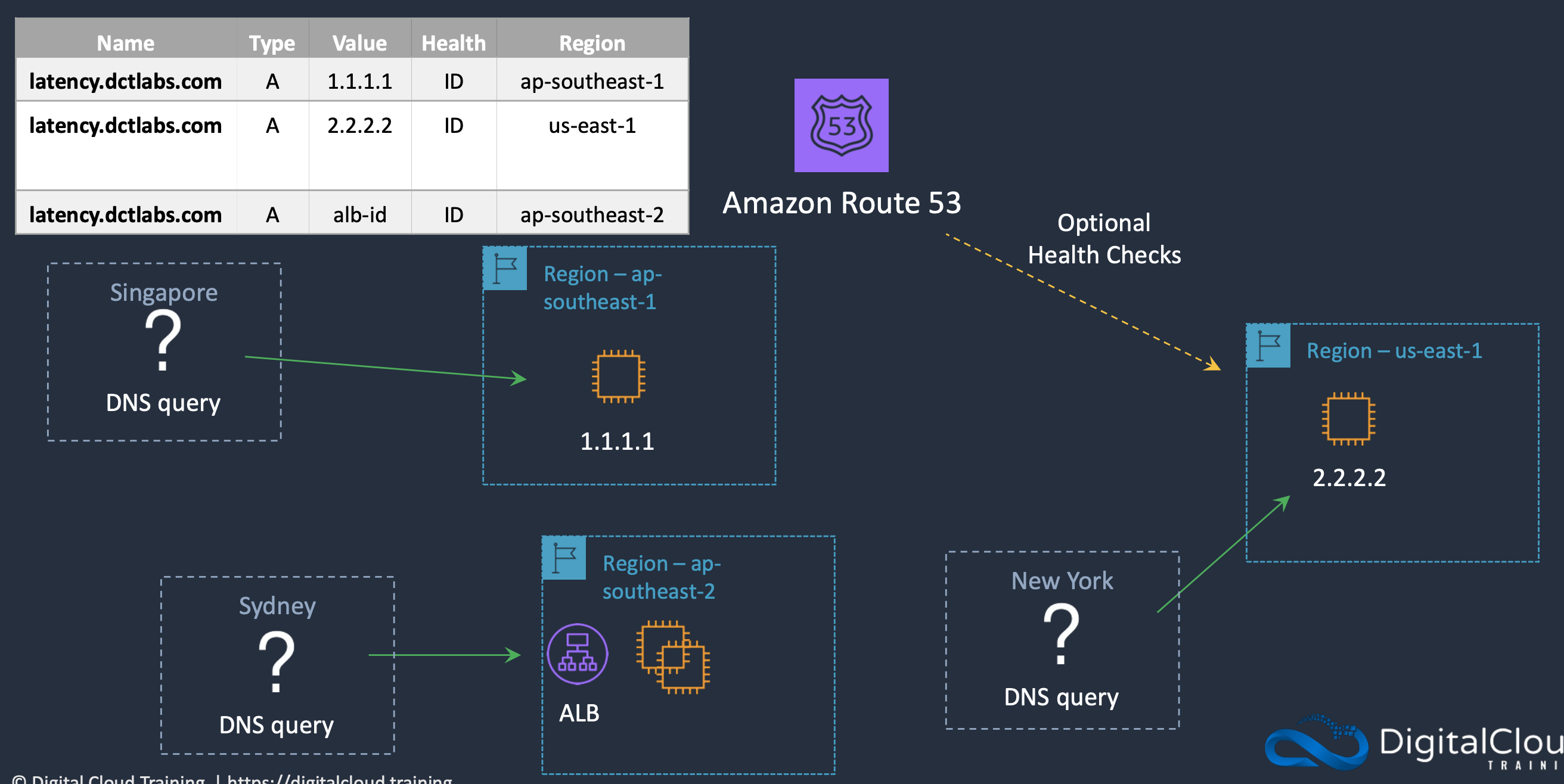Click the Name column header

pyautogui.click(x=126, y=43)
